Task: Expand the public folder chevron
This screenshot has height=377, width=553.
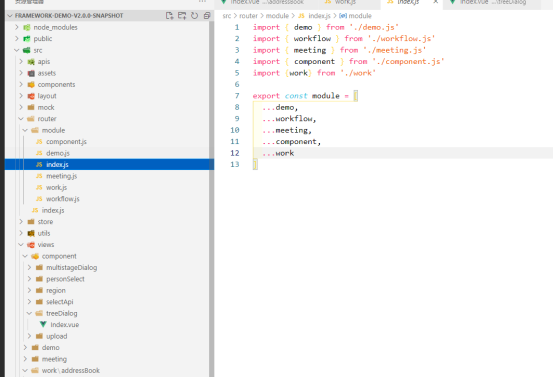Action: pyautogui.click(x=17, y=38)
